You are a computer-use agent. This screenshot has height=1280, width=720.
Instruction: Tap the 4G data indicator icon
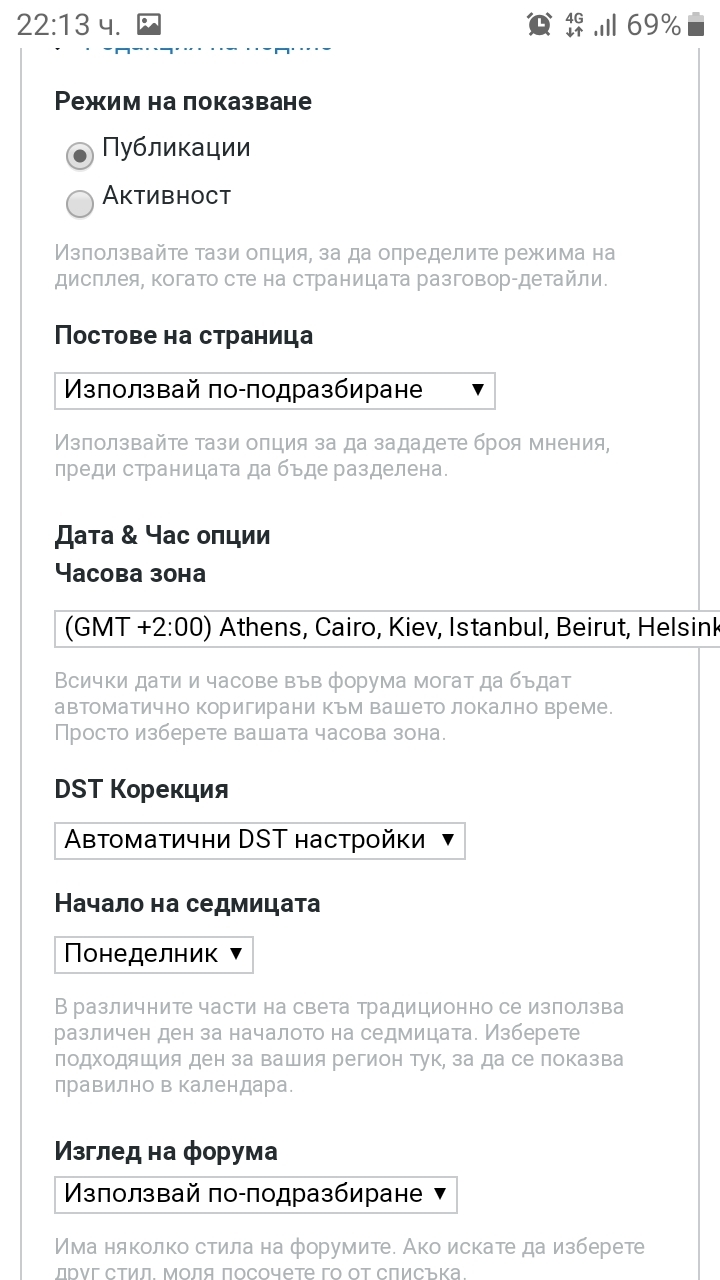(x=574, y=24)
